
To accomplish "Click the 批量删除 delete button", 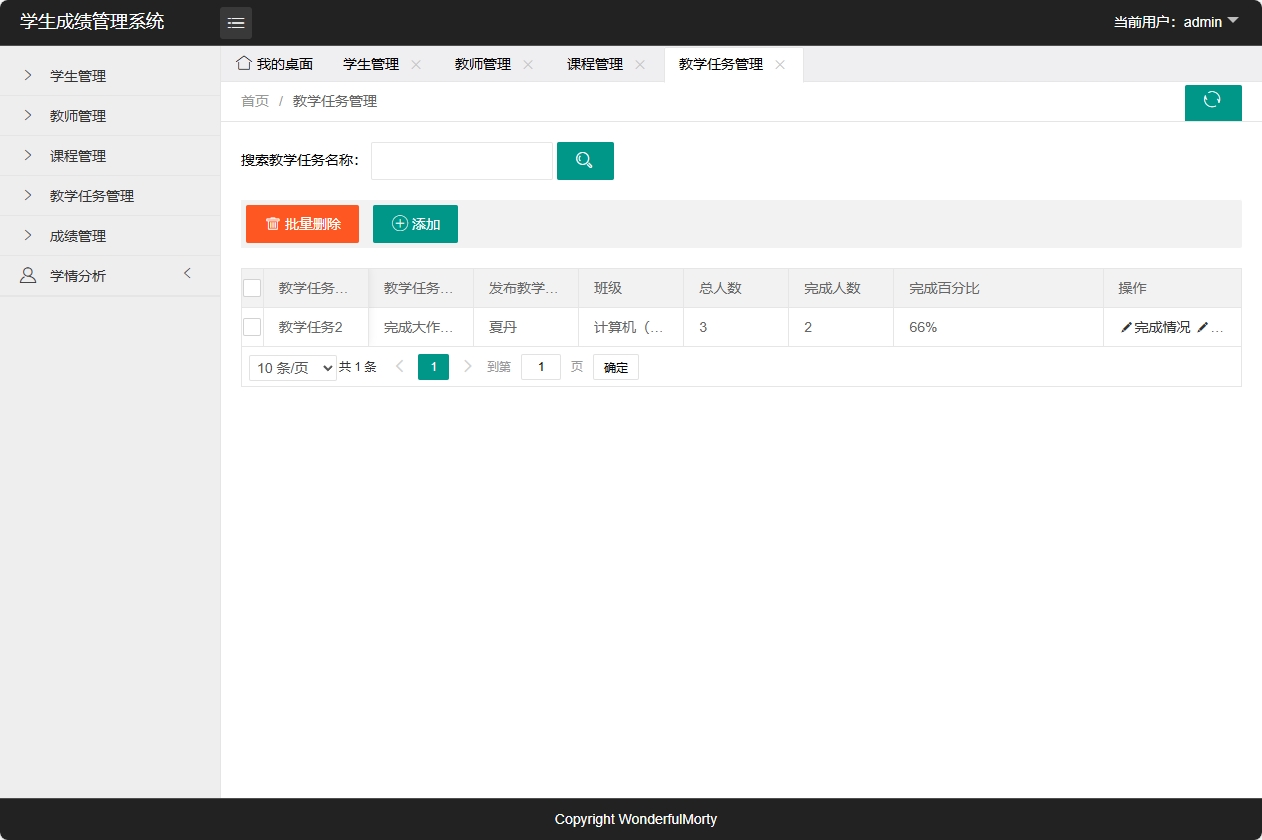I will click(302, 224).
